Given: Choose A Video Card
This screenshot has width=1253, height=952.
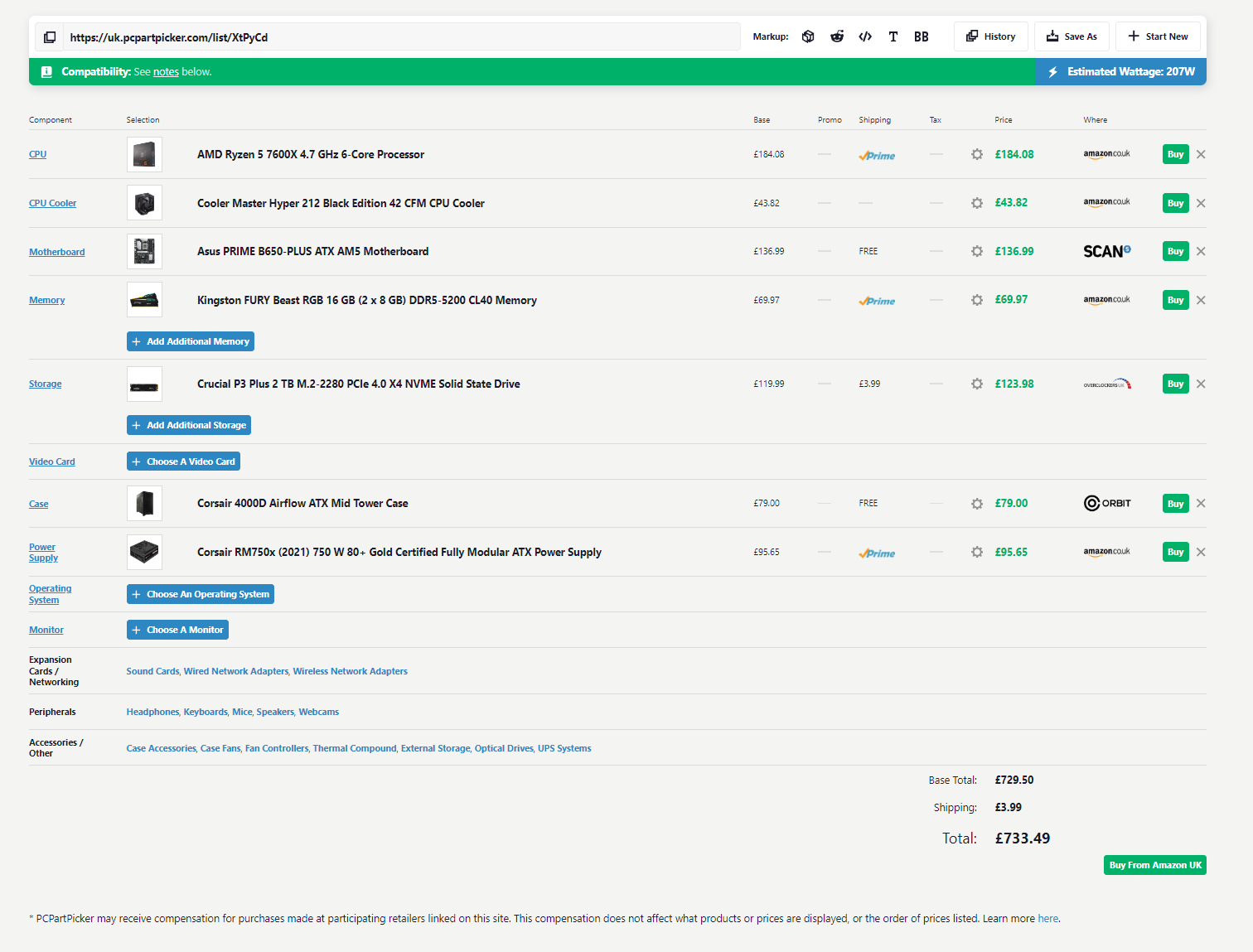Looking at the screenshot, I should pos(183,462).
